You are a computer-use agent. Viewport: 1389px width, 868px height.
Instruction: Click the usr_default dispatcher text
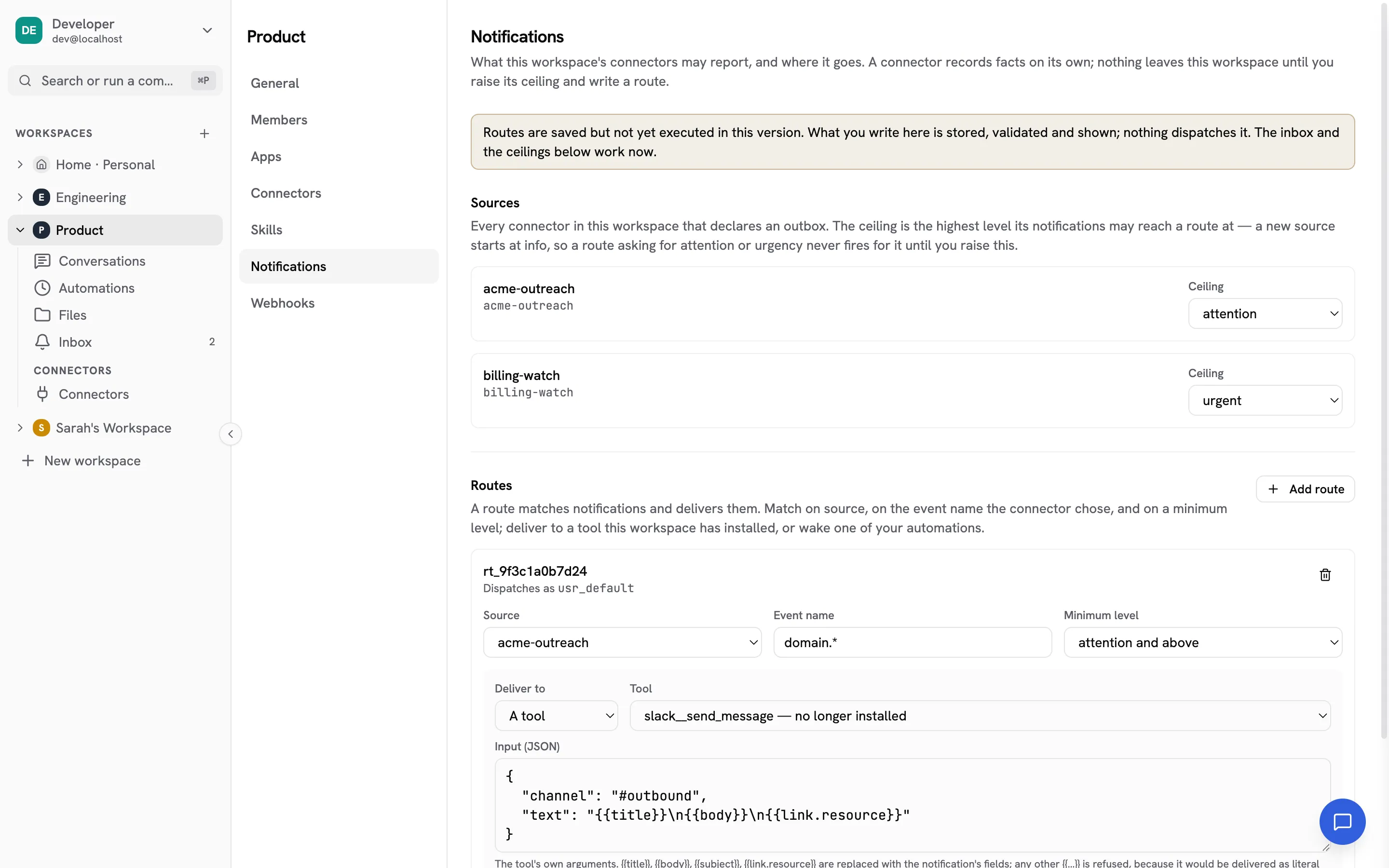tap(596, 588)
